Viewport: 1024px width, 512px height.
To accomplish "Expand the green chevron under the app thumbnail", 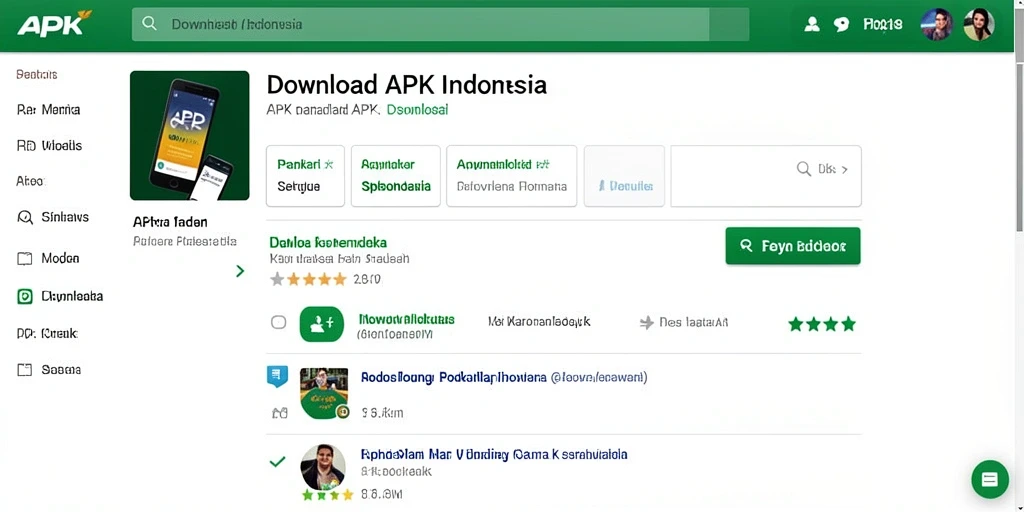I will point(240,270).
